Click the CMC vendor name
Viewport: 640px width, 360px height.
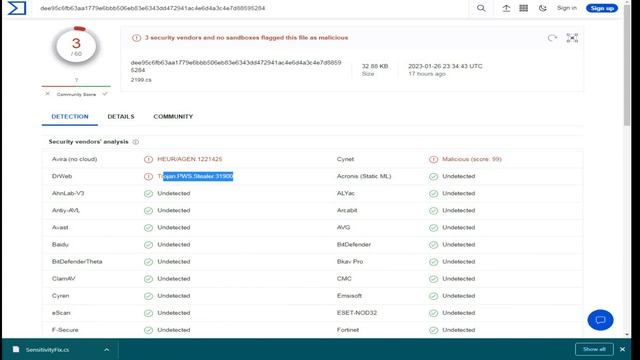pyautogui.click(x=344, y=279)
